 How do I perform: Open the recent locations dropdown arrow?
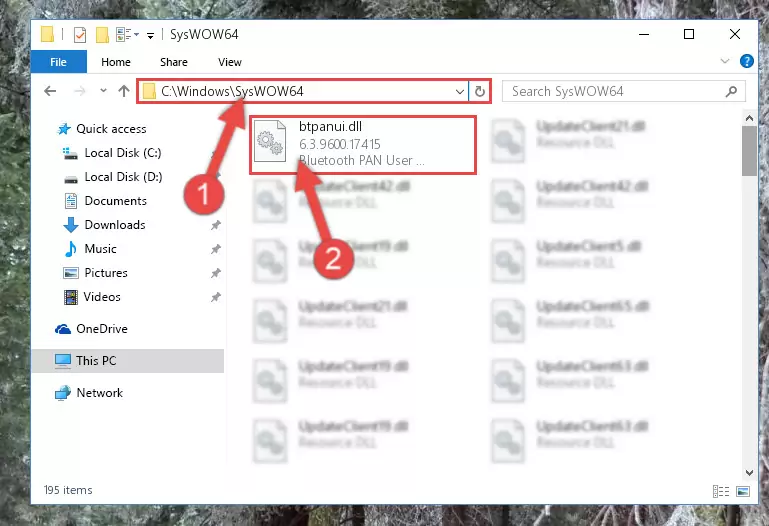click(103, 91)
